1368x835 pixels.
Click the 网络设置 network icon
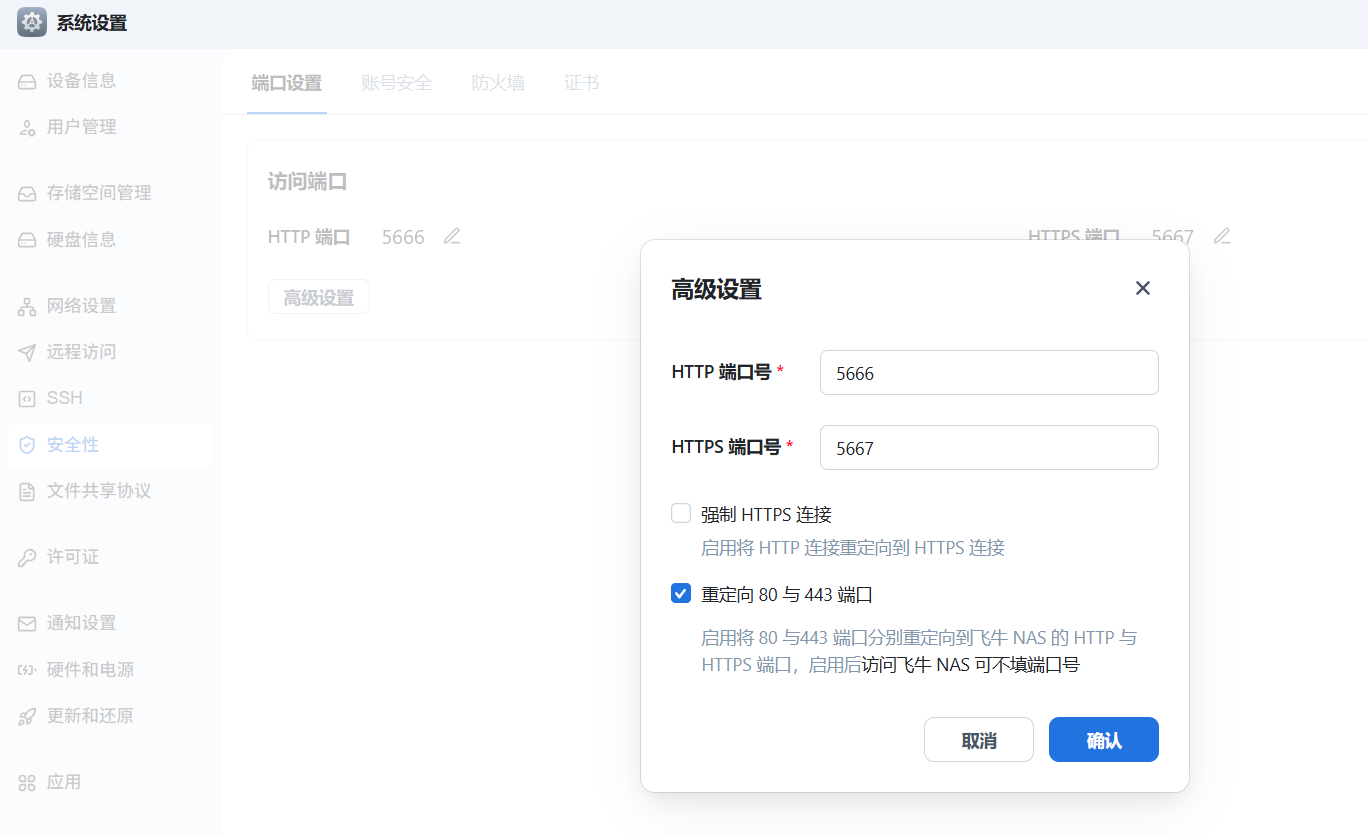(28, 306)
